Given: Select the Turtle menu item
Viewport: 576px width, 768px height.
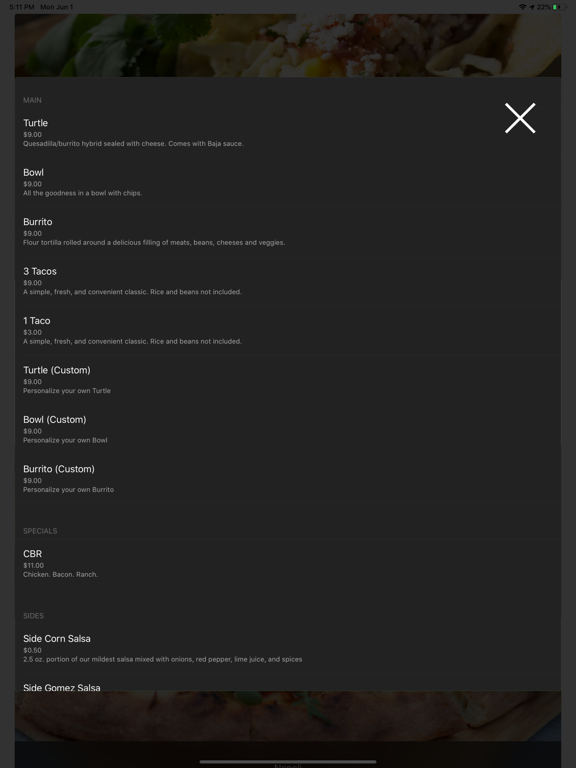Looking at the screenshot, I should coord(288,133).
